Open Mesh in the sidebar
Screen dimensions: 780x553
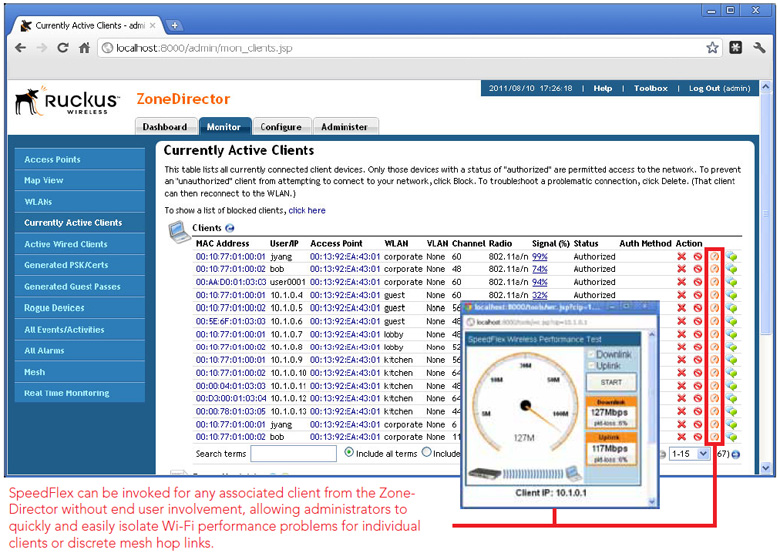(x=80, y=372)
